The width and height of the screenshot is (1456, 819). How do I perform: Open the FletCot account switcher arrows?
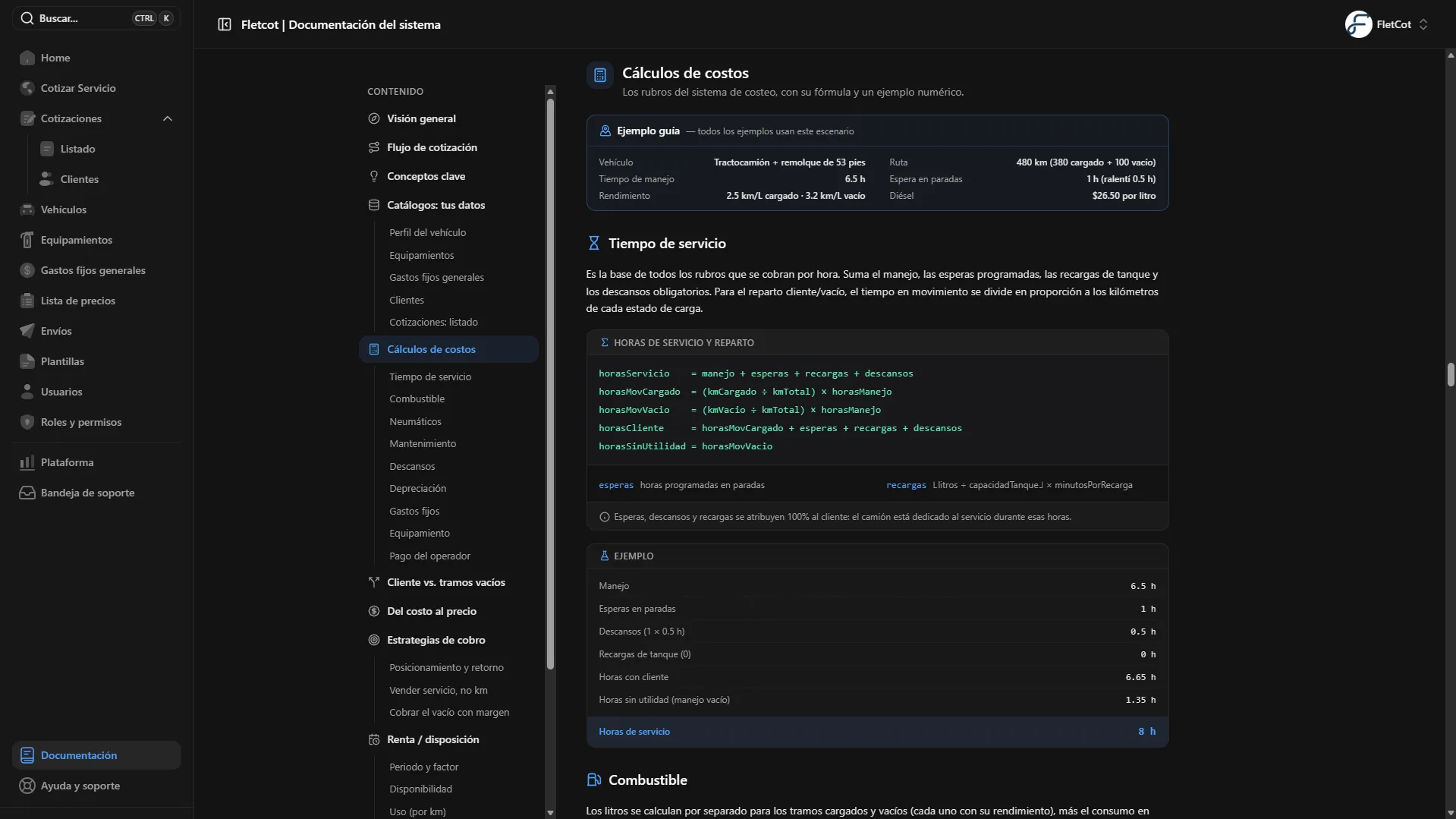click(x=1423, y=24)
